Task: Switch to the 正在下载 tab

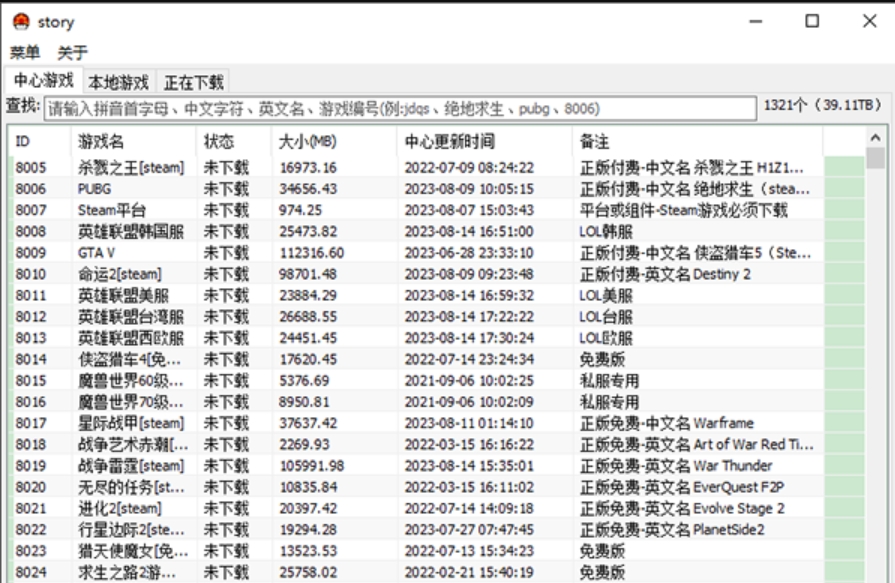Action: point(194,82)
